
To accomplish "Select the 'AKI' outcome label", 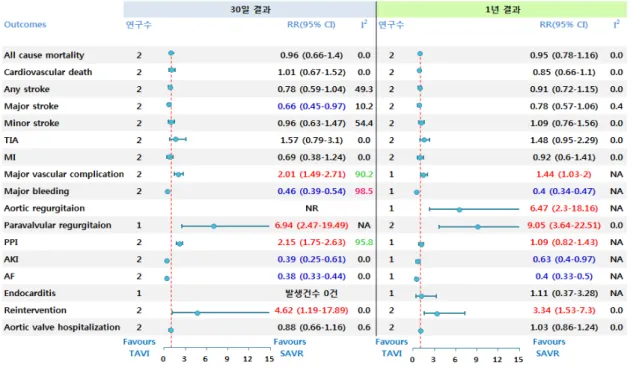I will click(x=11, y=259).
